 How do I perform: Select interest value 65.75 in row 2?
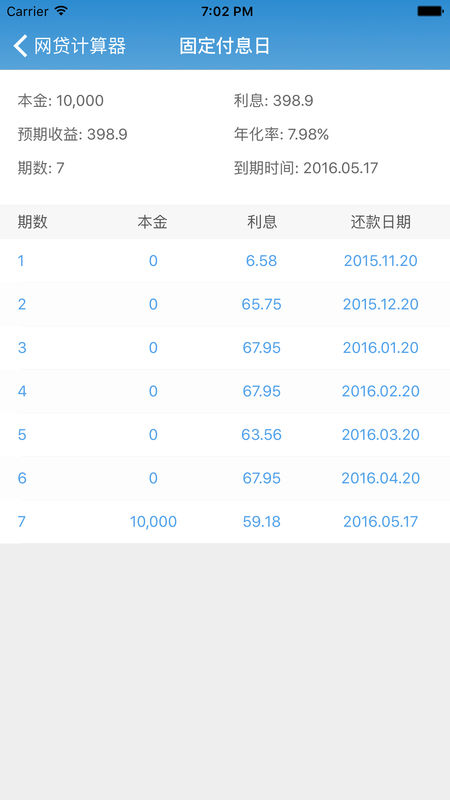click(x=261, y=304)
